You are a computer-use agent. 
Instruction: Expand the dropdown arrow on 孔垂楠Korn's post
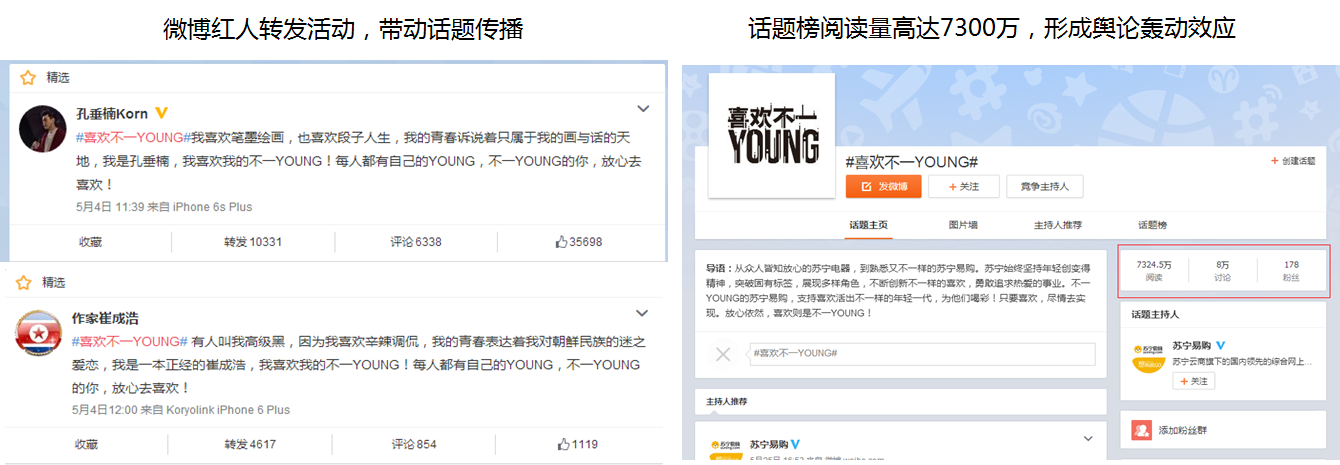(x=644, y=108)
